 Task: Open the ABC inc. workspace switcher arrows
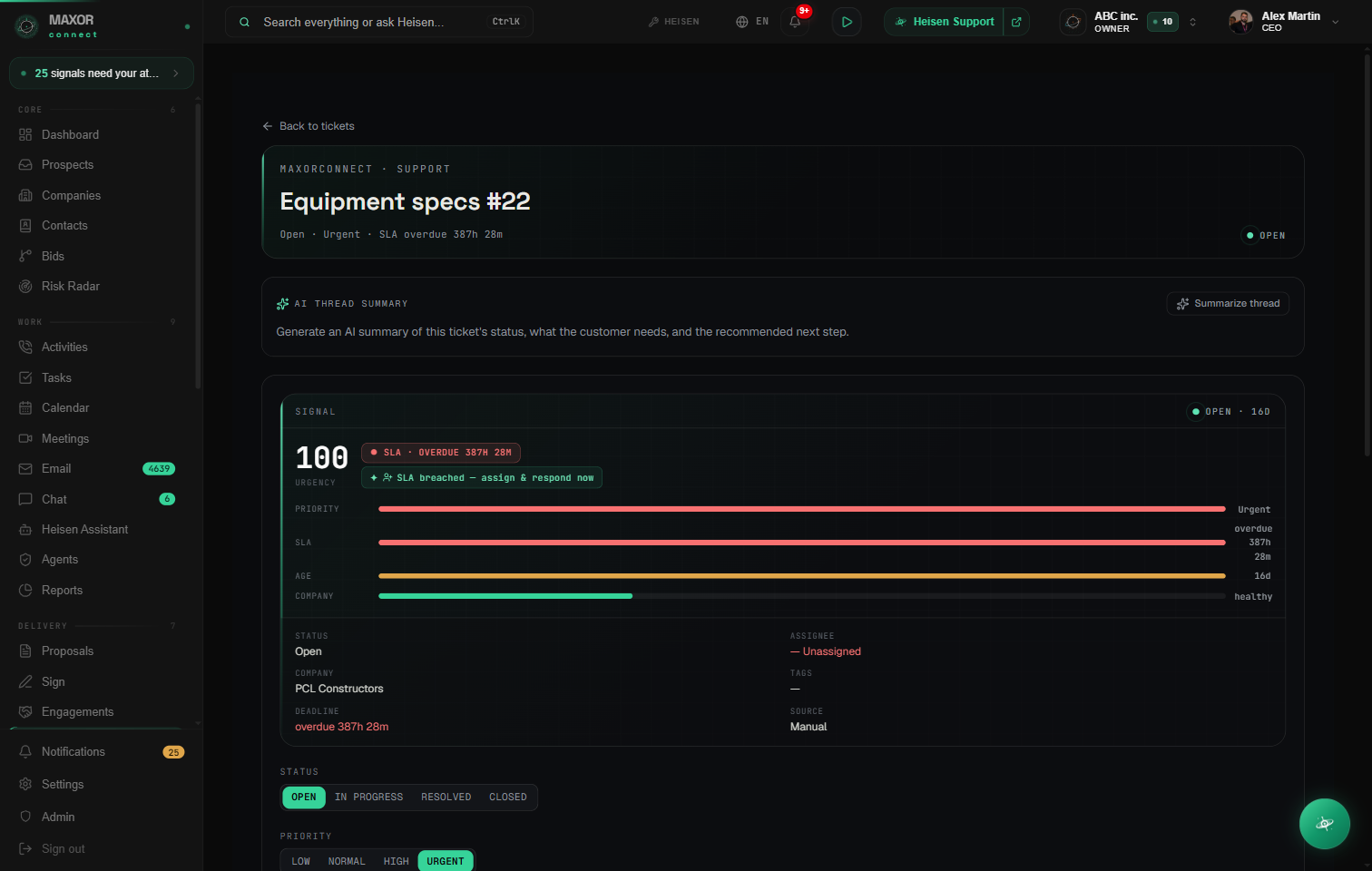click(x=1192, y=22)
